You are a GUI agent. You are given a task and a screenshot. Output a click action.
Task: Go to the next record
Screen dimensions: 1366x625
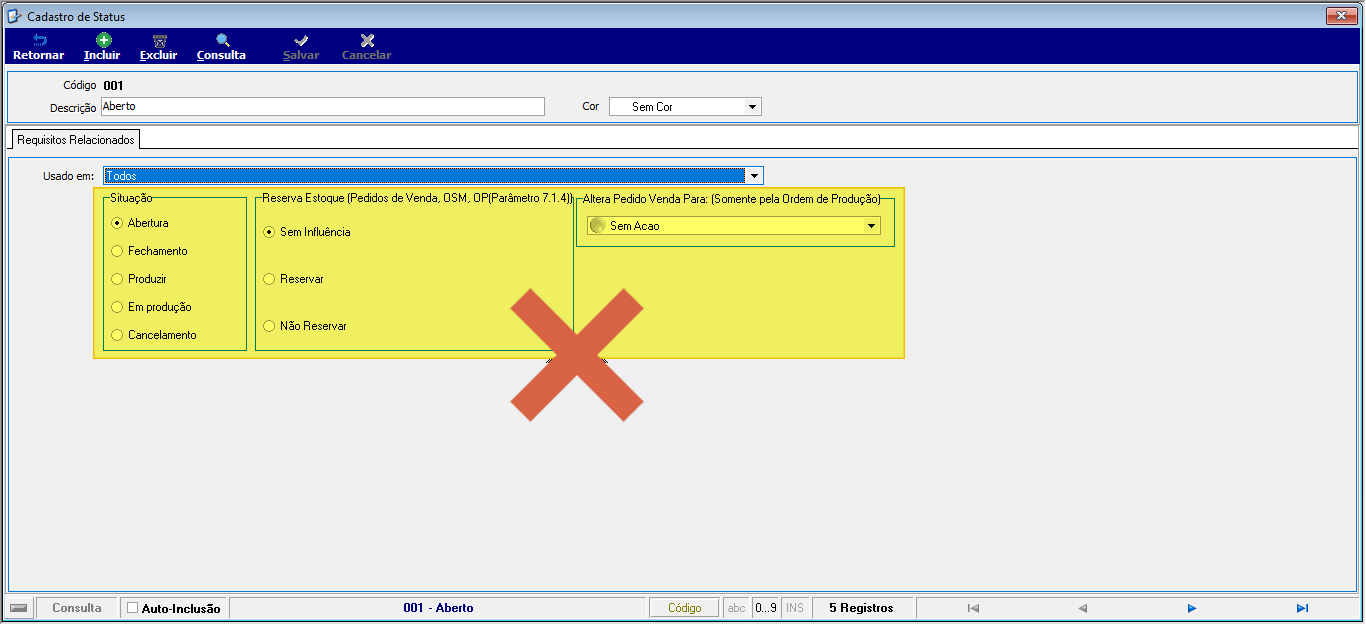pyautogui.click(x=1192, y=608)
